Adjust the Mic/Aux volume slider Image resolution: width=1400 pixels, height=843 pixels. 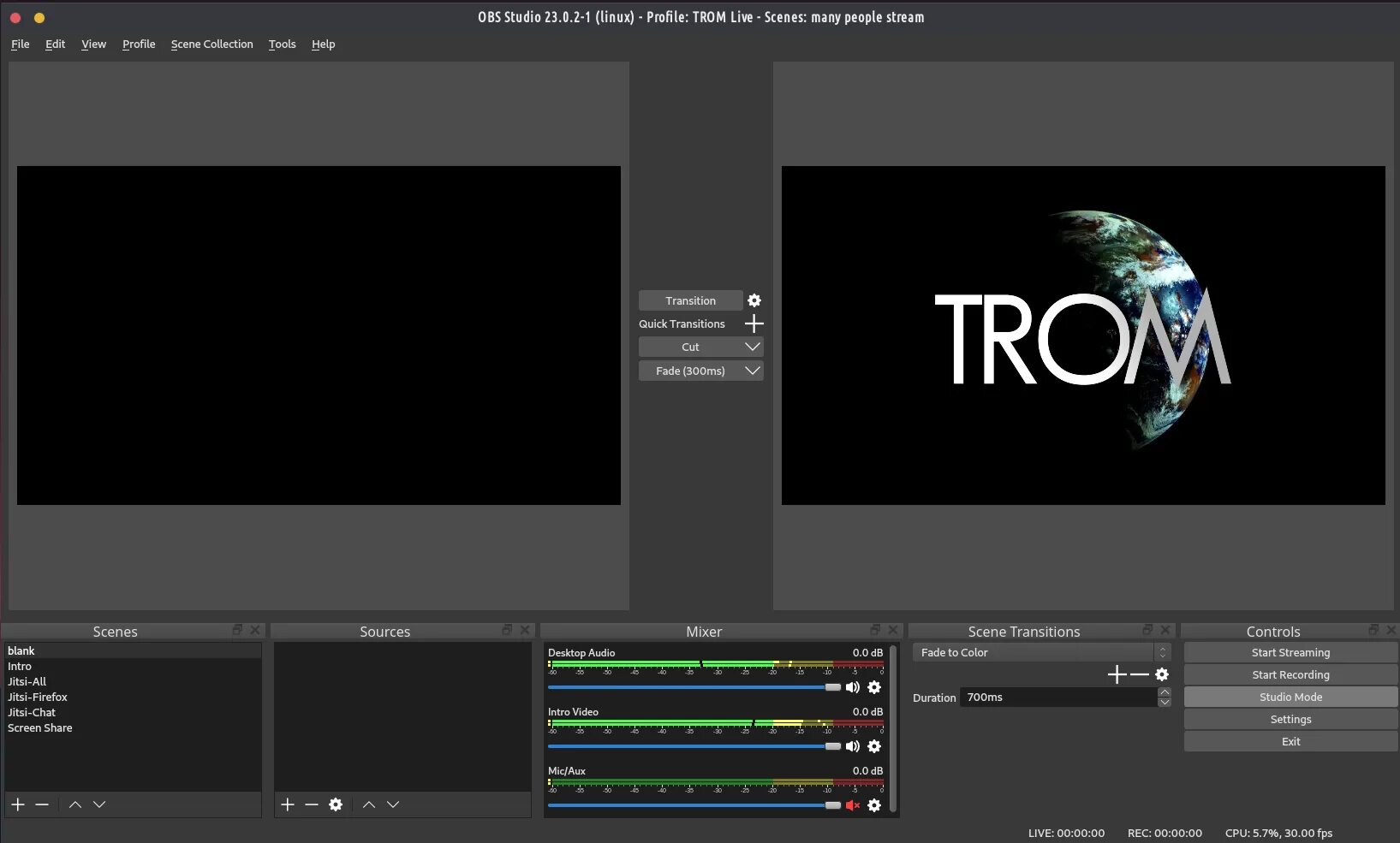click(694, 805)
